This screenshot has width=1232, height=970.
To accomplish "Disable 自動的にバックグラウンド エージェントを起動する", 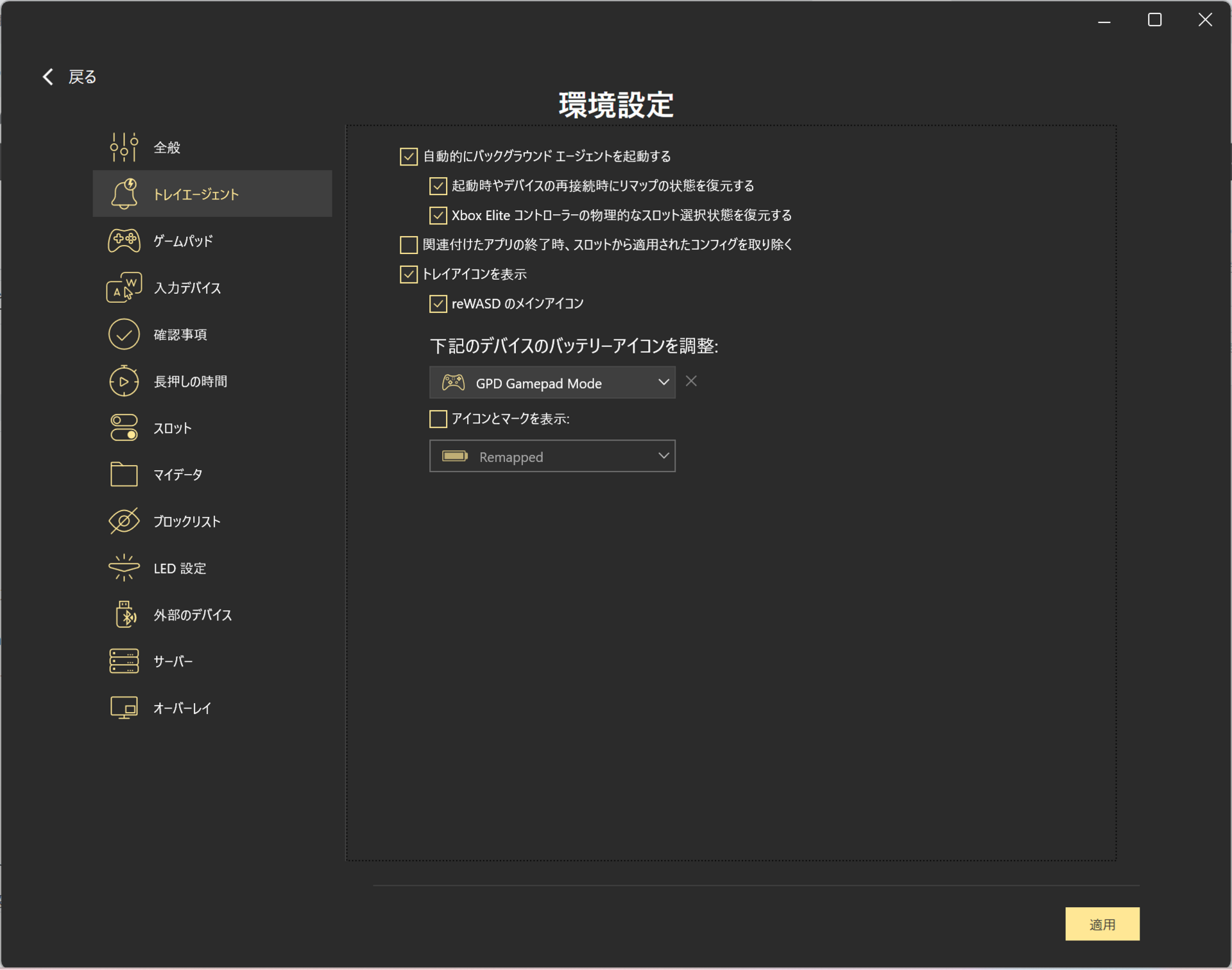I will coord(409,156).
